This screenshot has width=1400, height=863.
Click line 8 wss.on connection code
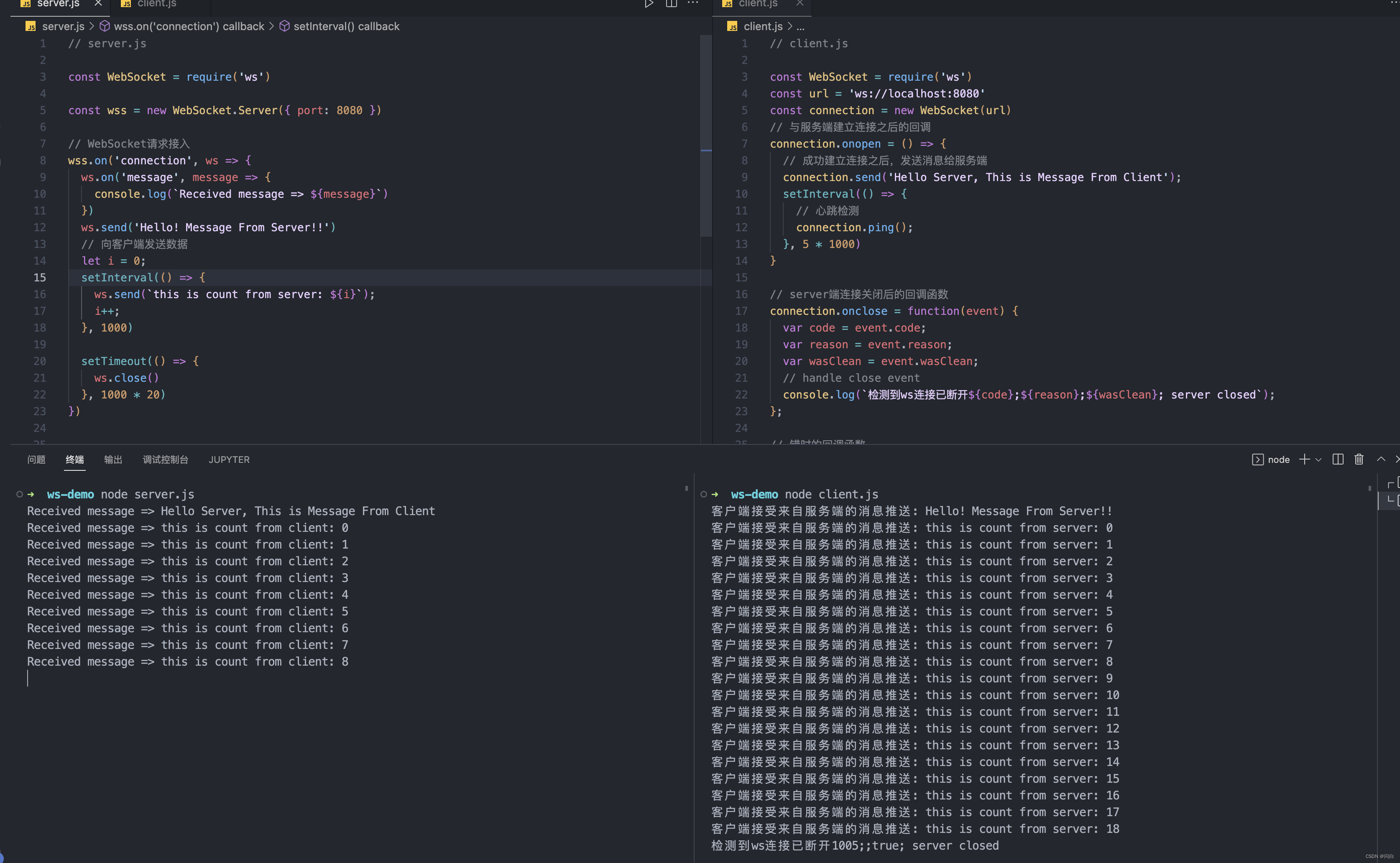click(x=159, y=161)
